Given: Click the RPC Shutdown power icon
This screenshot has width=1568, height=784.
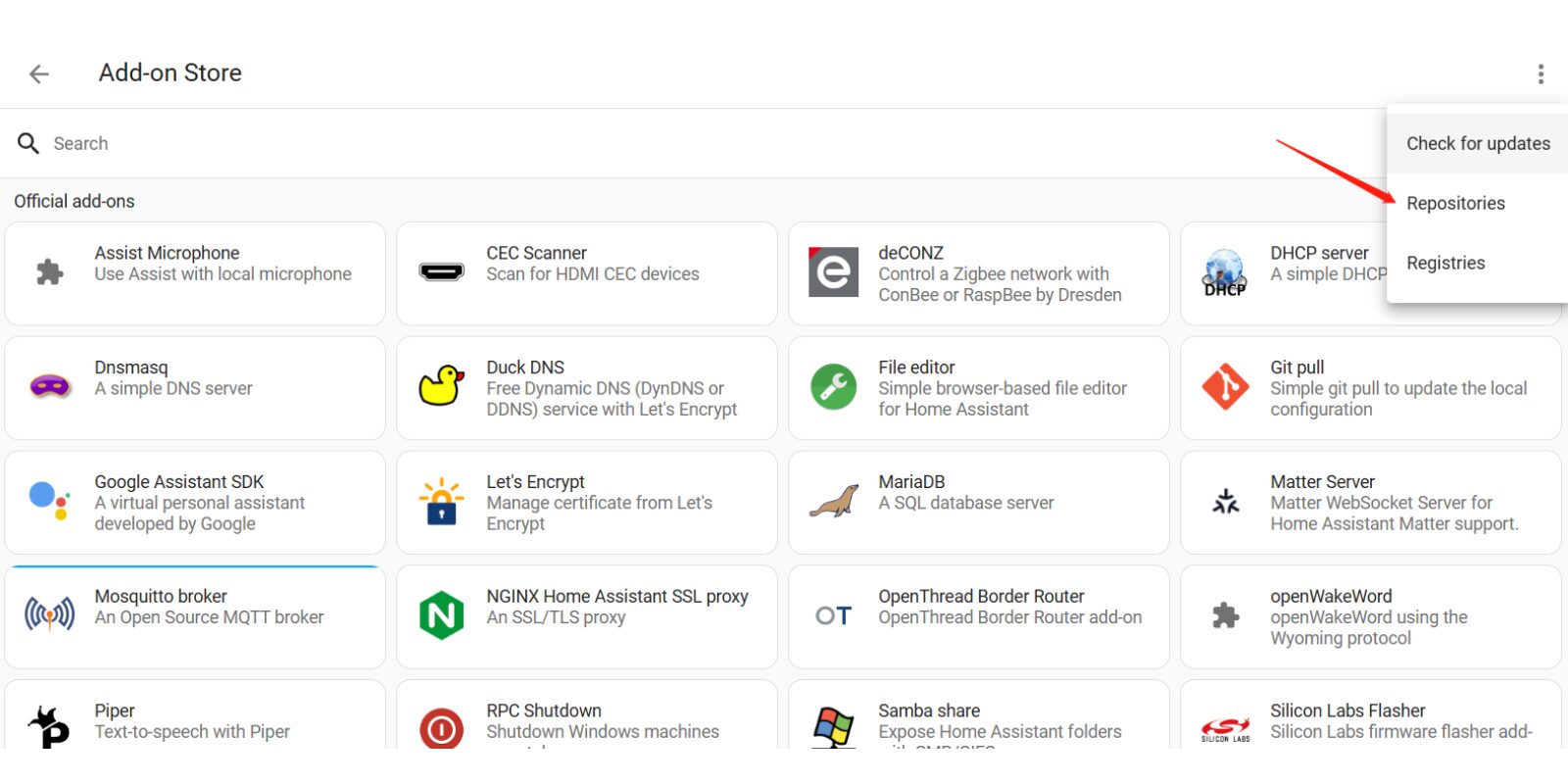Looking at the screenshot, I should [x=441, y=729].
